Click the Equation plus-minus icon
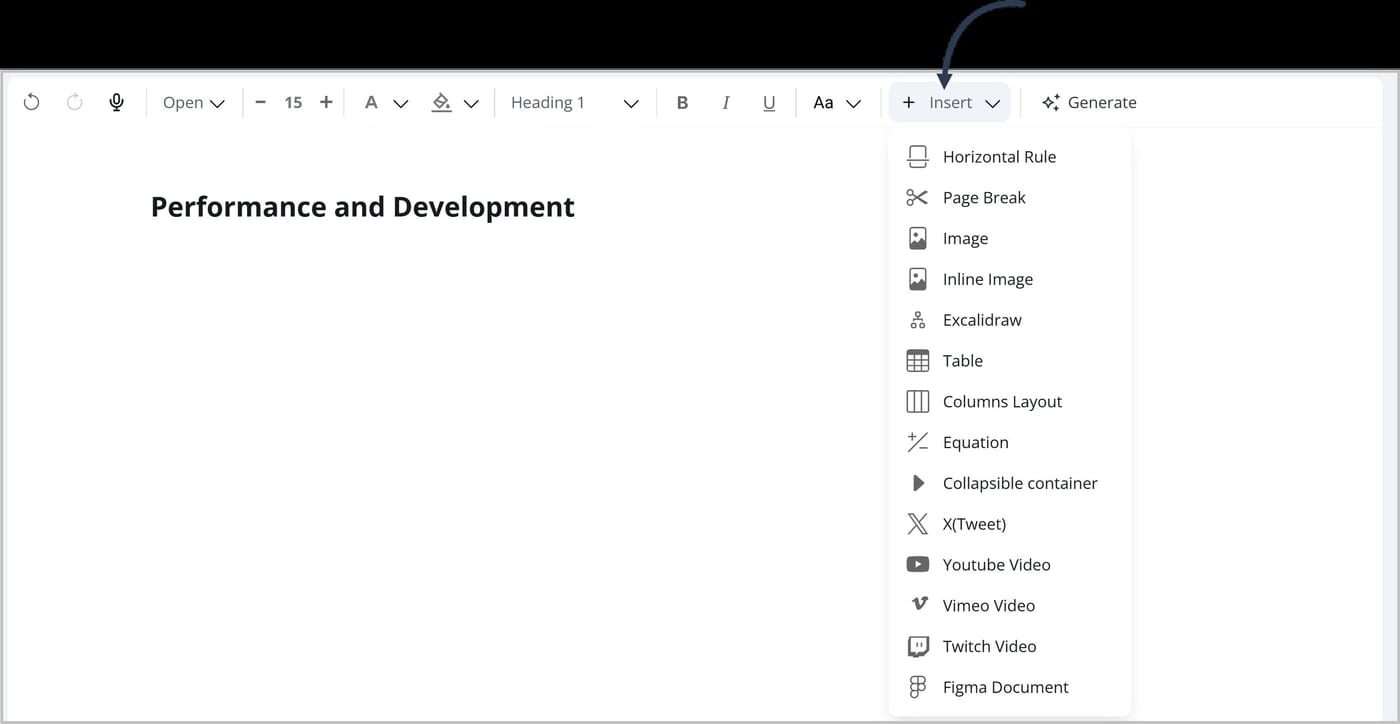 (917, 442)
